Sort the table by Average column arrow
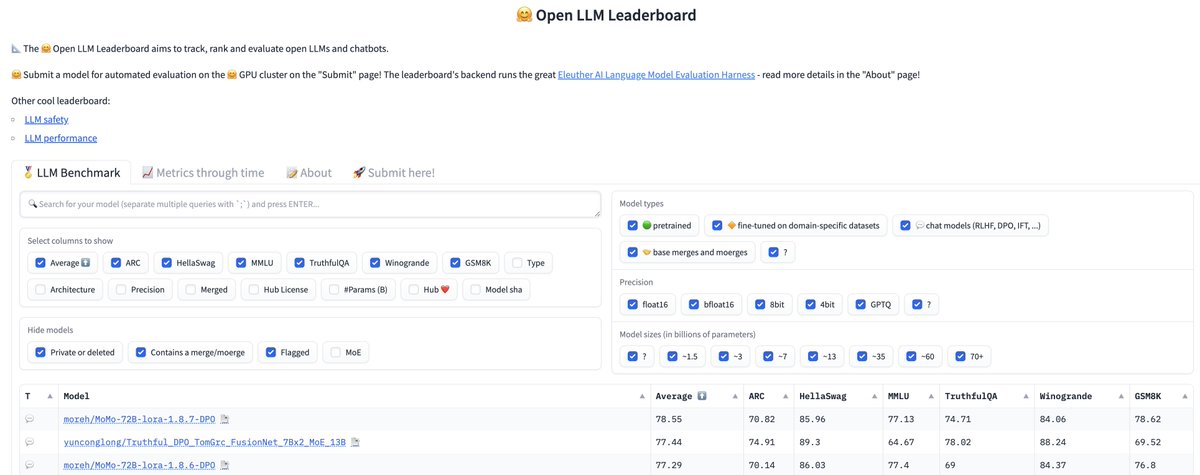The width and height of the screenshot is (1200, 475). [737, 396]
